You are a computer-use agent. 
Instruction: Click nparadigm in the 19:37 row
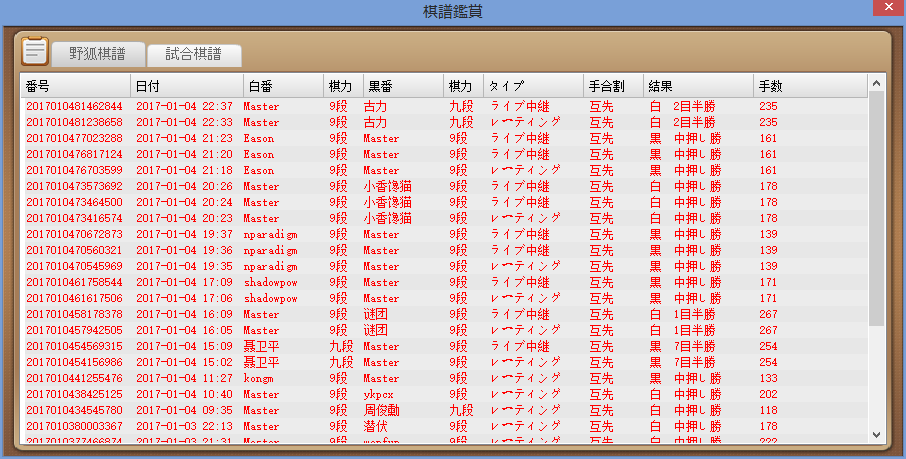coord(270,235)
